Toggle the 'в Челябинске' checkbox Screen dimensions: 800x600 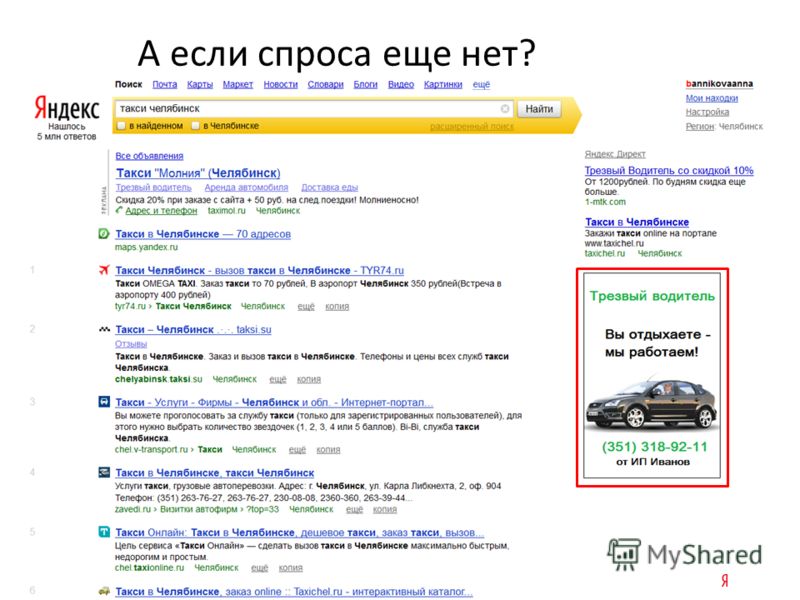coord(195,126)
